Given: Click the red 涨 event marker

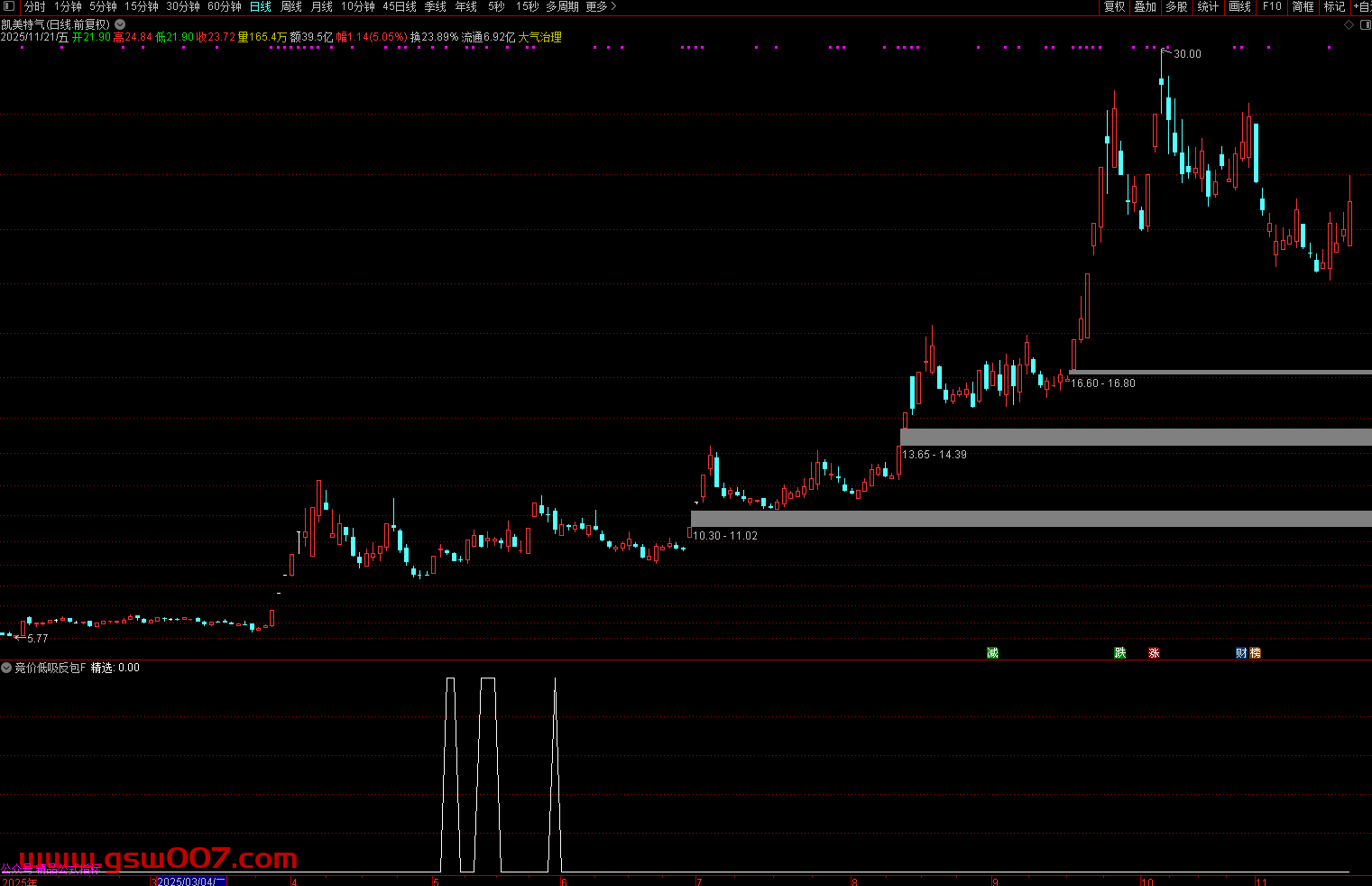Looking at the screenshot, I should click(1154, 652).
